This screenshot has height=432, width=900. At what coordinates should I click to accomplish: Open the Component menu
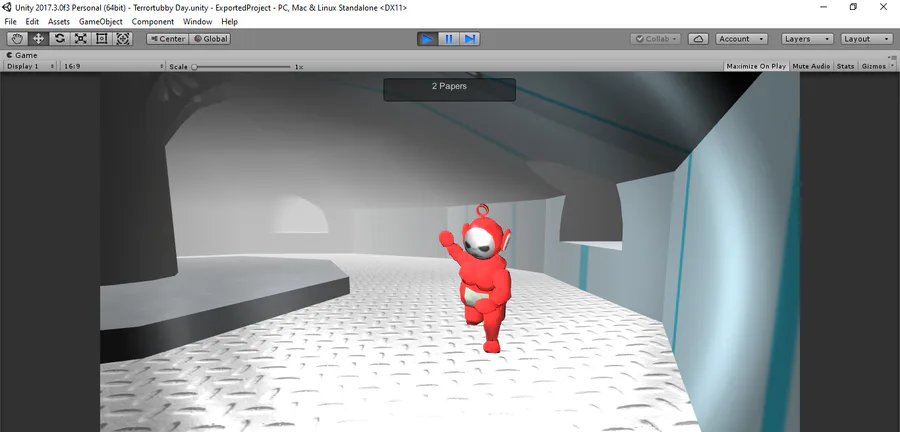[x=153, y=22]
